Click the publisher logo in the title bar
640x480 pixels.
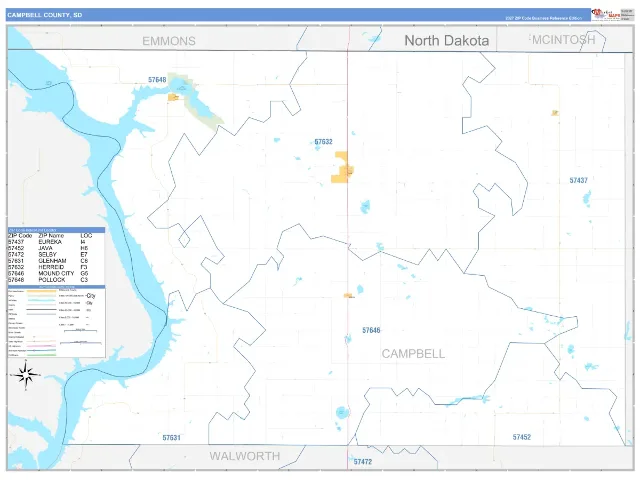(x=606, y=14)
